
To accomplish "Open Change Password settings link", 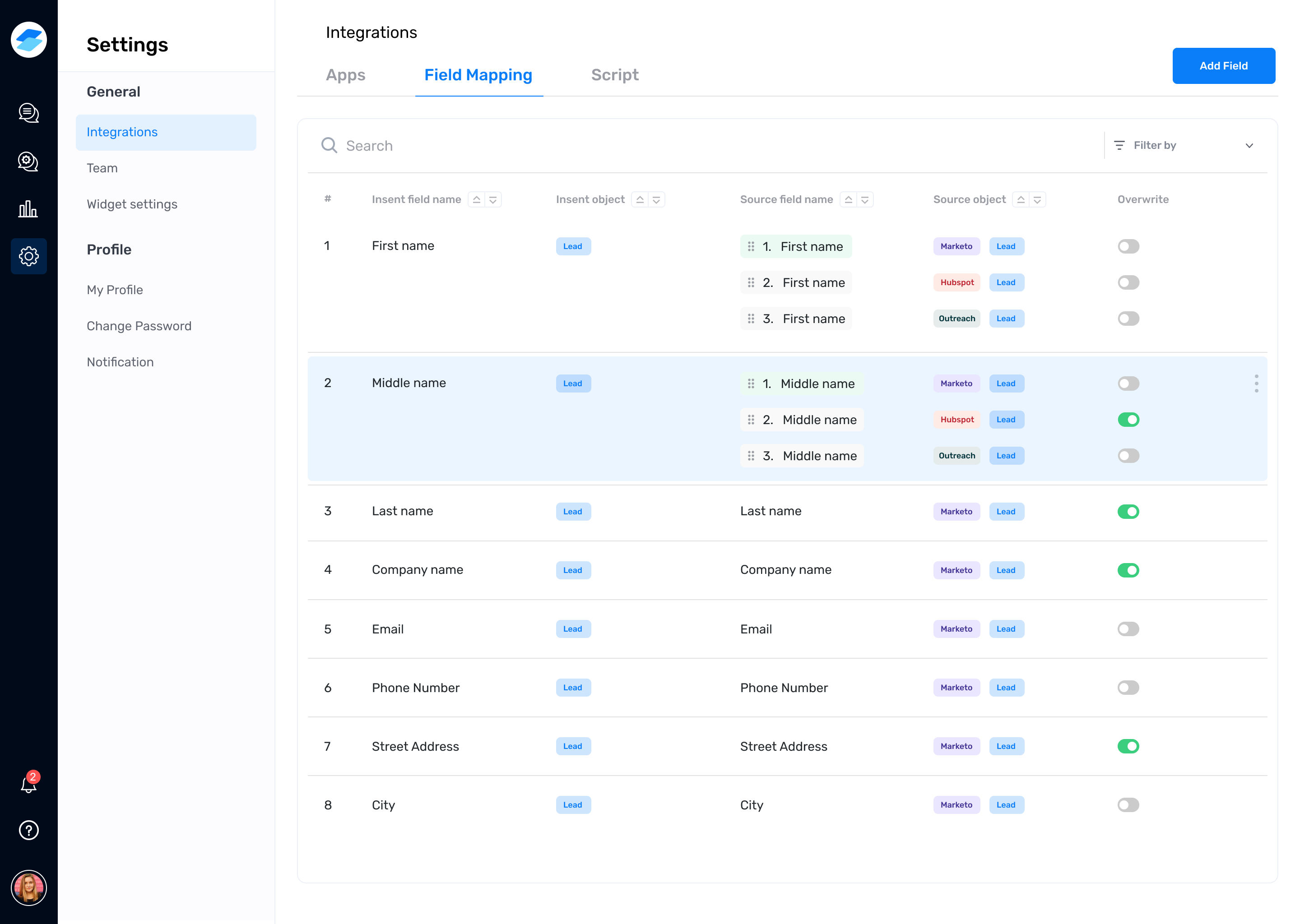I will [x=139, y=326].
